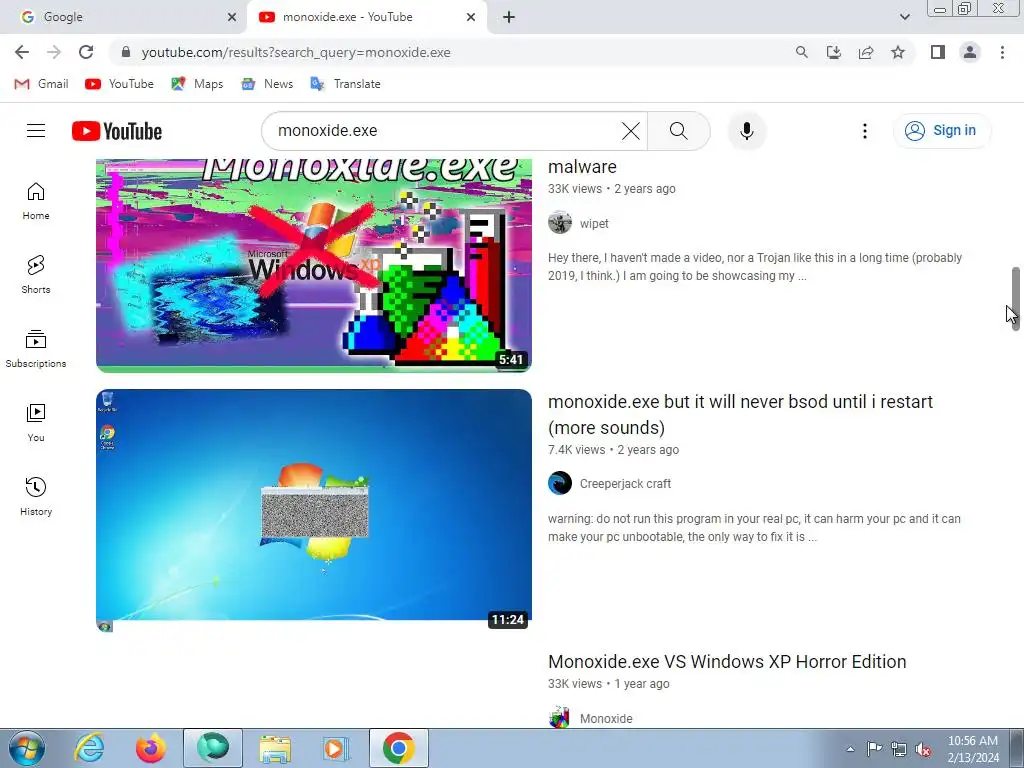Open the Chrome profile icon
Image resolution: width=1024 pixels, height=768 pixels.
(x=970, y=52)
